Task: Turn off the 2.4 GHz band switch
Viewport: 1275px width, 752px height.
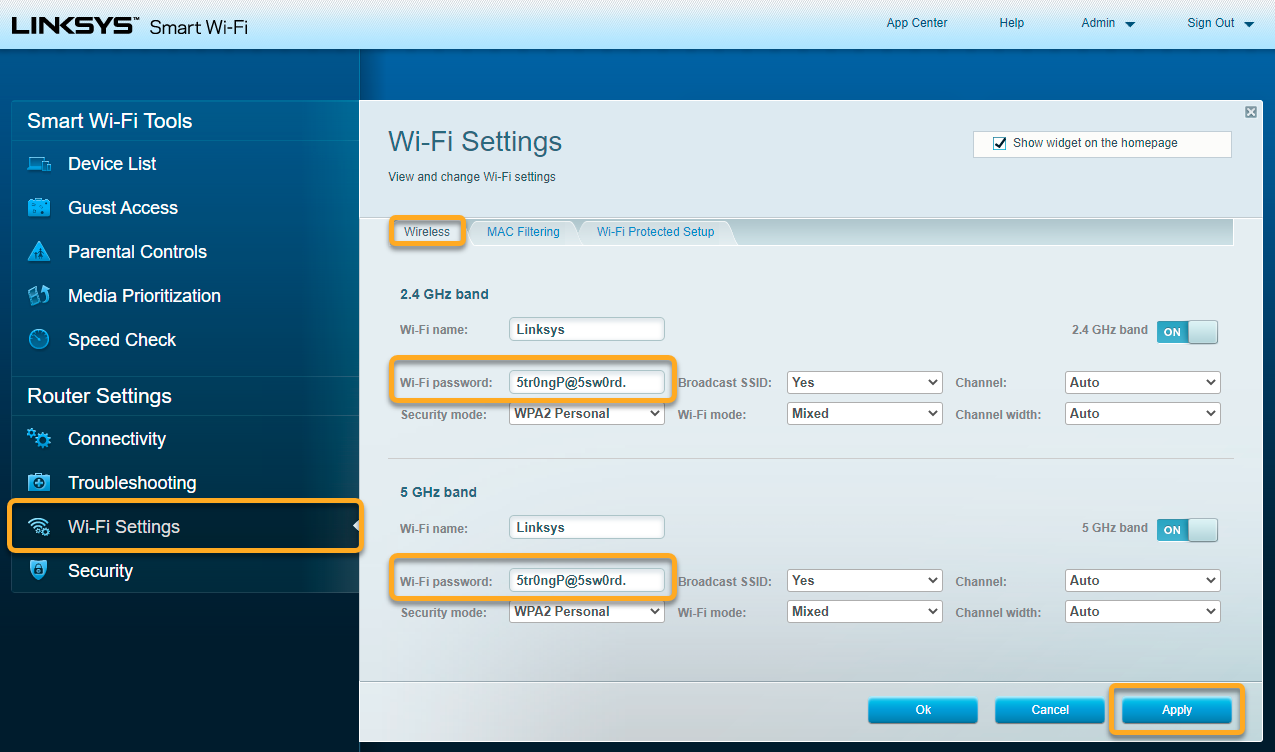Action: click(1188, 332)
